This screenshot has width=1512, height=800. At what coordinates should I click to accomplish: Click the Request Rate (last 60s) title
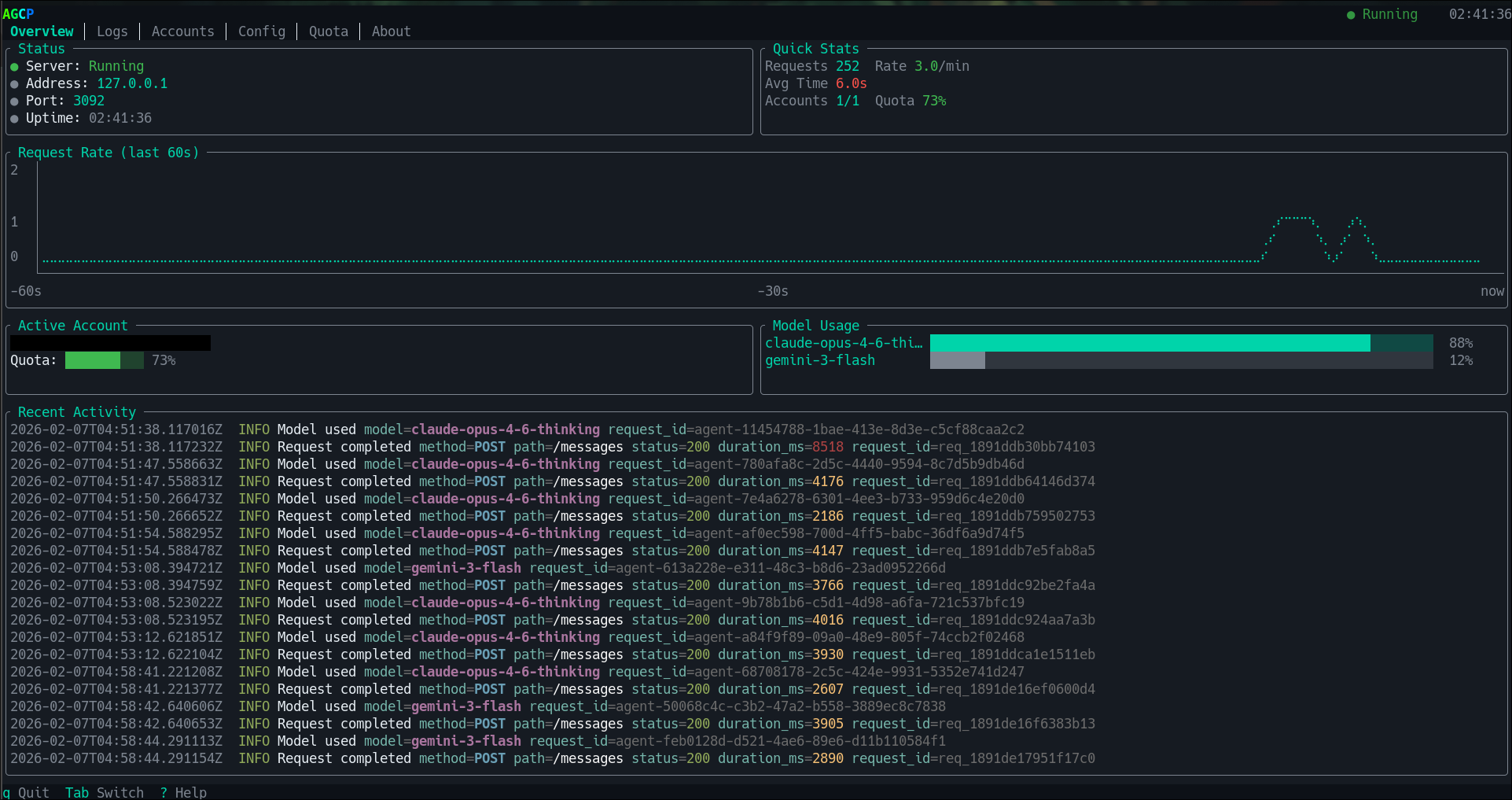(x=109, y=153)
